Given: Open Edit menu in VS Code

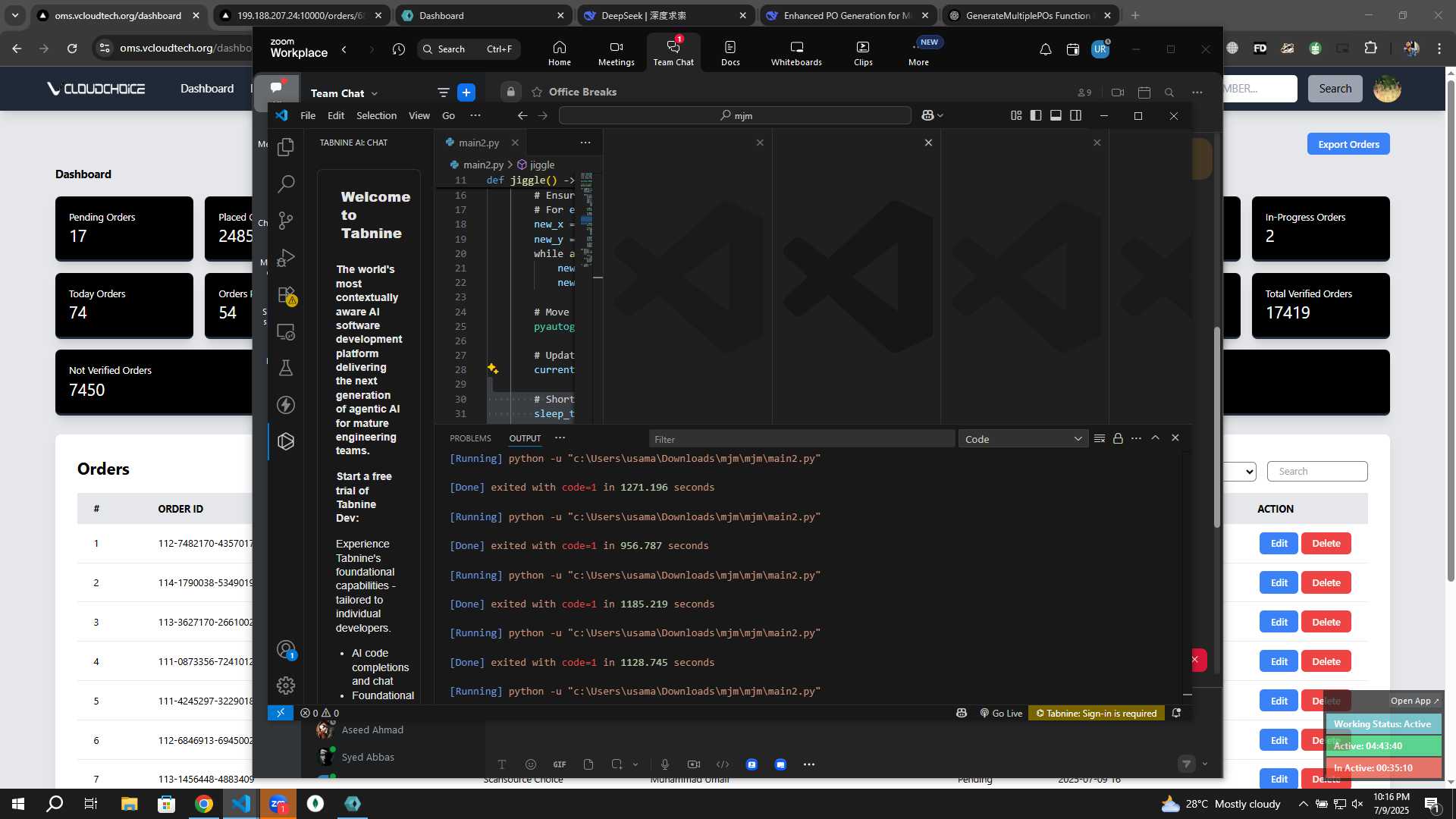Looking at the screenshot, I should click(x=336, y=115).
